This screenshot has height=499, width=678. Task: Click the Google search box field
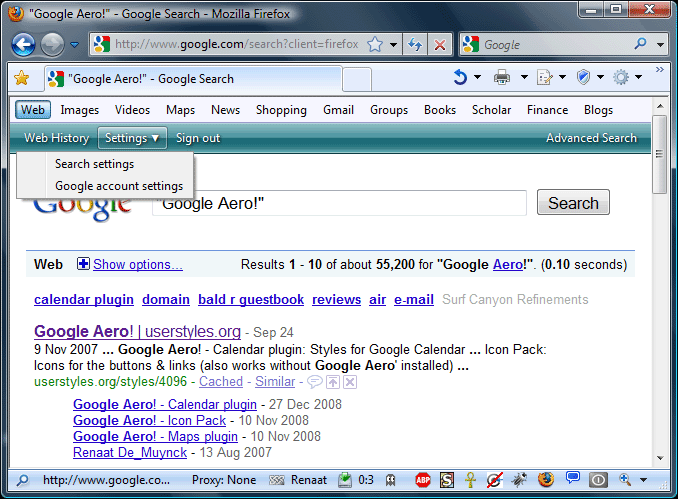(x=556, y=45)
